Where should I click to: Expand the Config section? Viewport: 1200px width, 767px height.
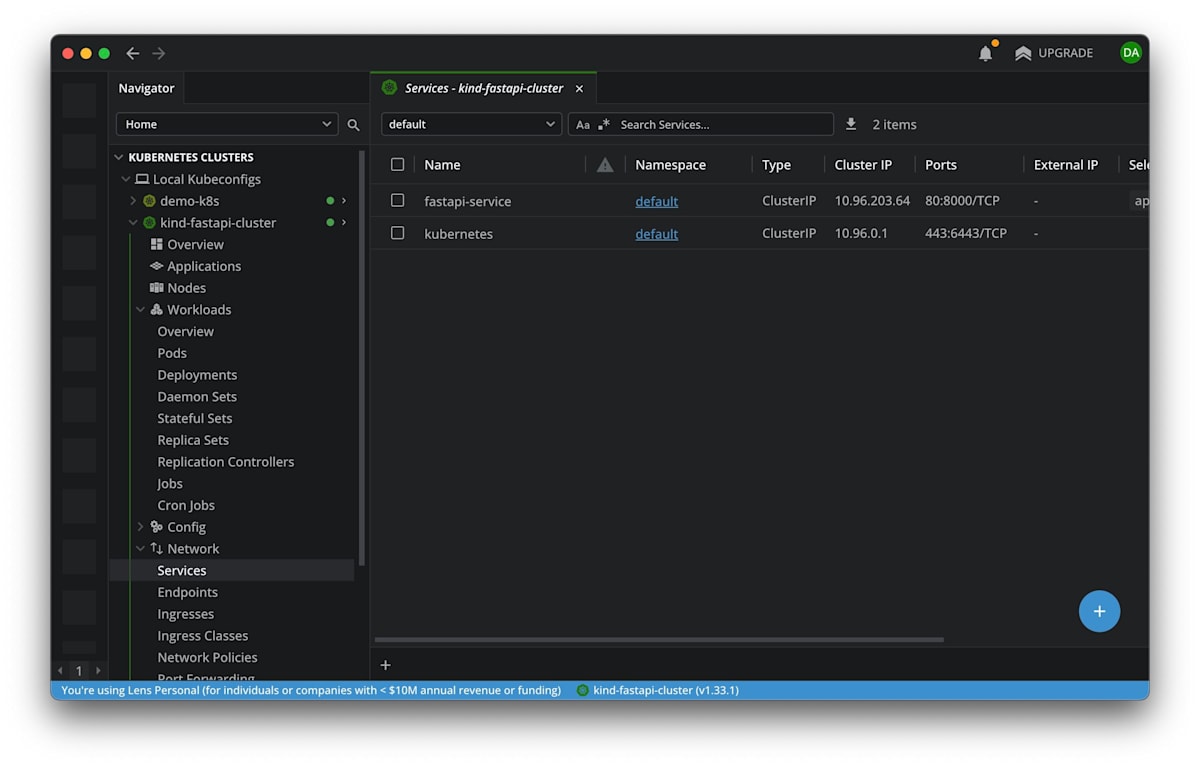coord(140,527)
